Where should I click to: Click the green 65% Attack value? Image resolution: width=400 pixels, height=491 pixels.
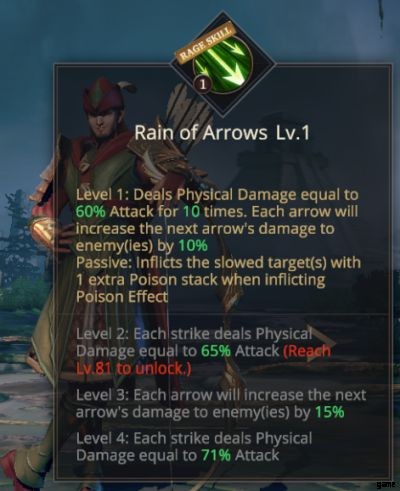[216, 351]
